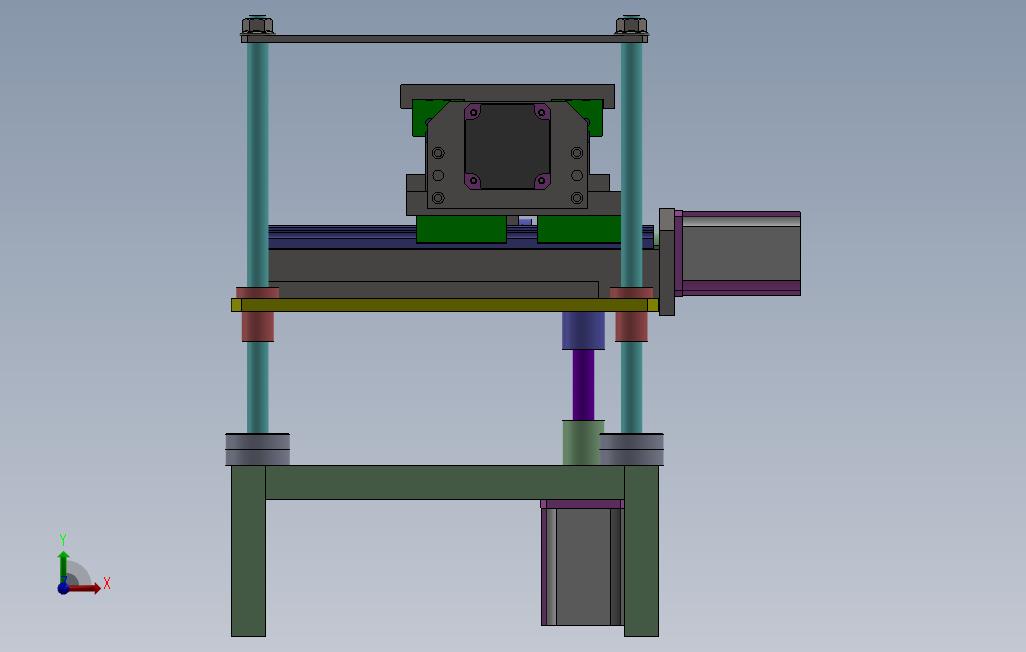
Task: Select the blue lead screw nut below the platform
Action: [583, 331]
